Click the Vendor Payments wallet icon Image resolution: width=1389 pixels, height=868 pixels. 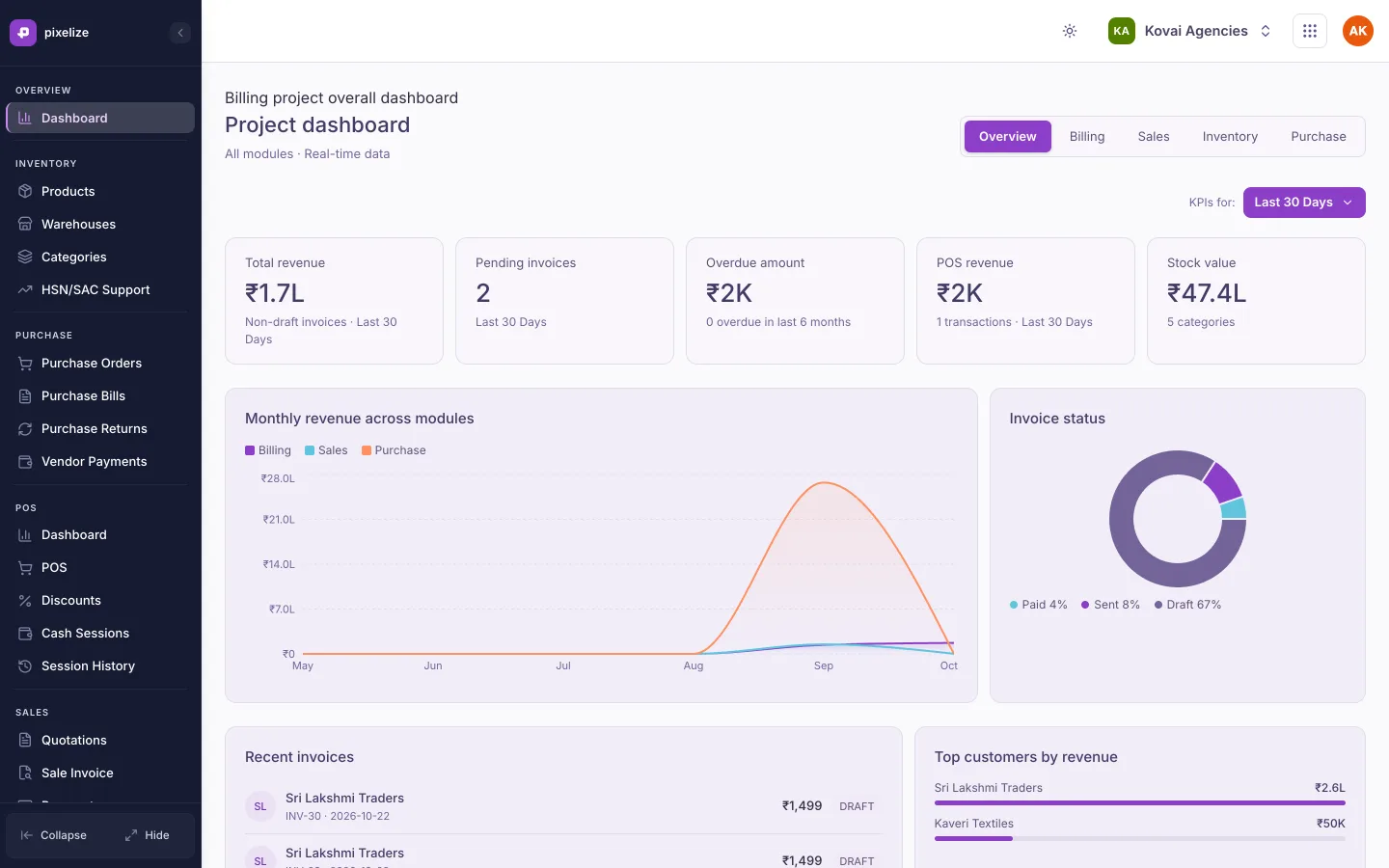point(25,461)
